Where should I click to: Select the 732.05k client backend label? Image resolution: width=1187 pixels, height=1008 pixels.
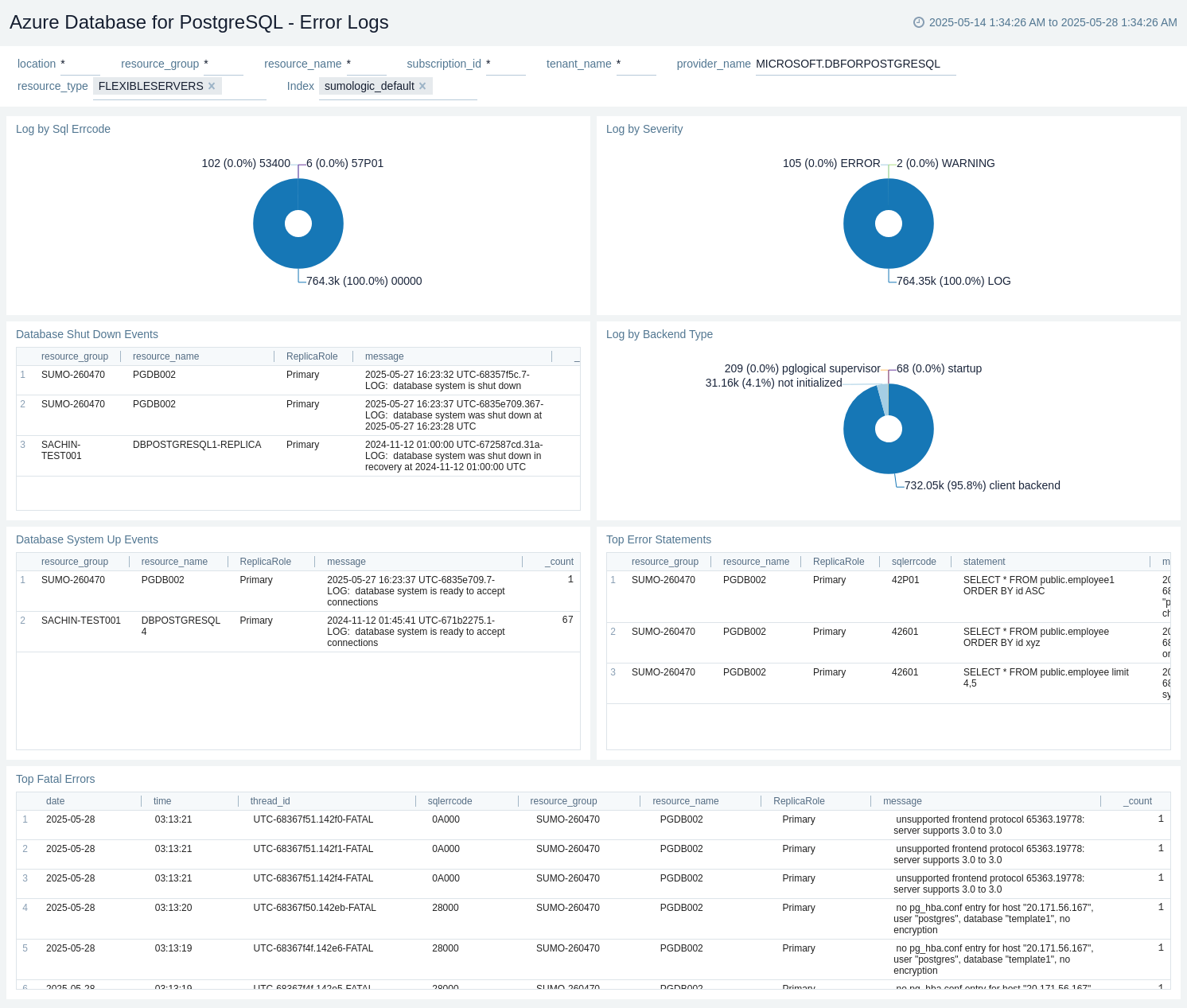click(x=982, y=485)
